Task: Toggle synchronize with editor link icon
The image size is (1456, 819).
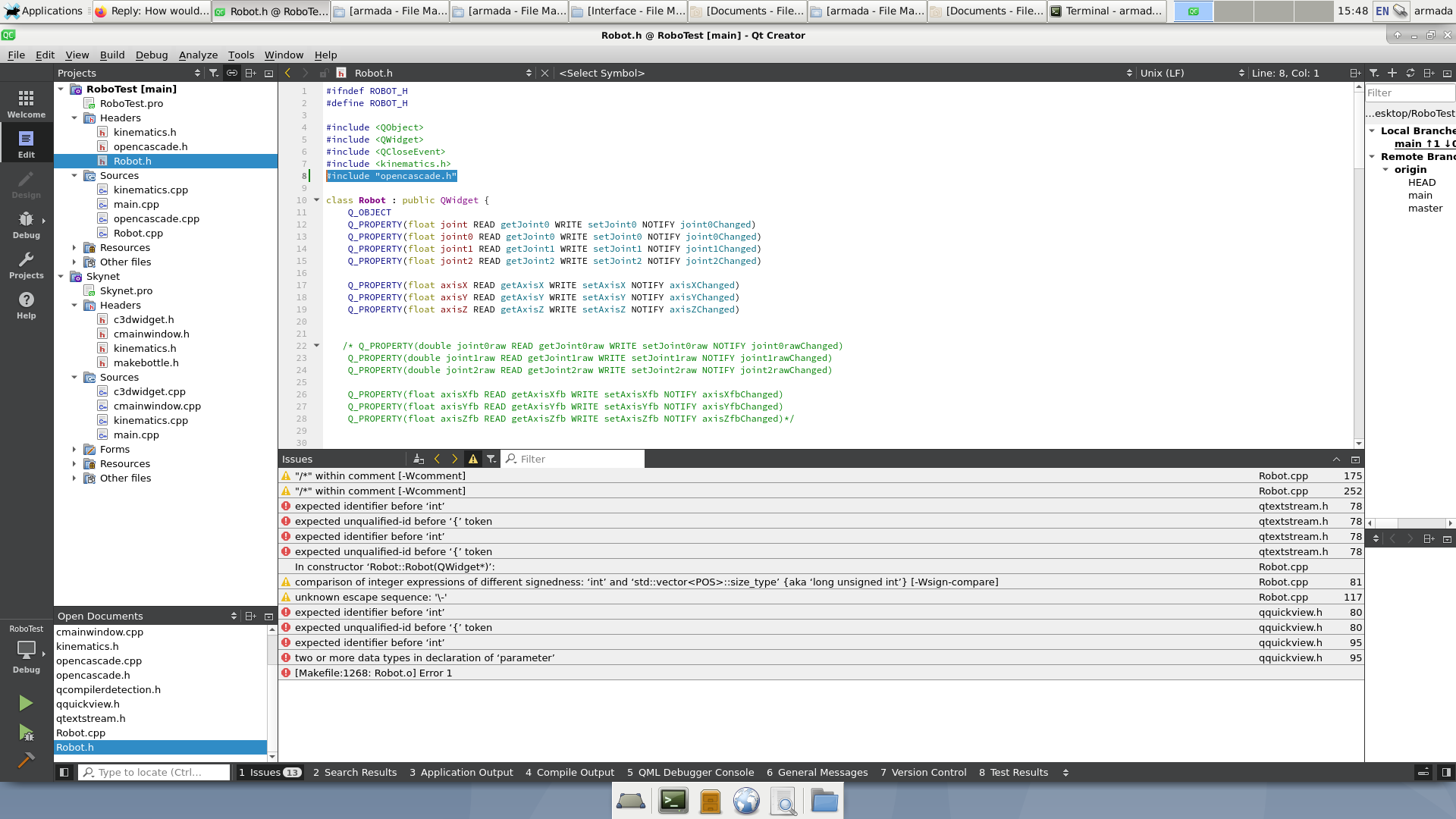Action: pyautogui.click(x=232, y=73)
